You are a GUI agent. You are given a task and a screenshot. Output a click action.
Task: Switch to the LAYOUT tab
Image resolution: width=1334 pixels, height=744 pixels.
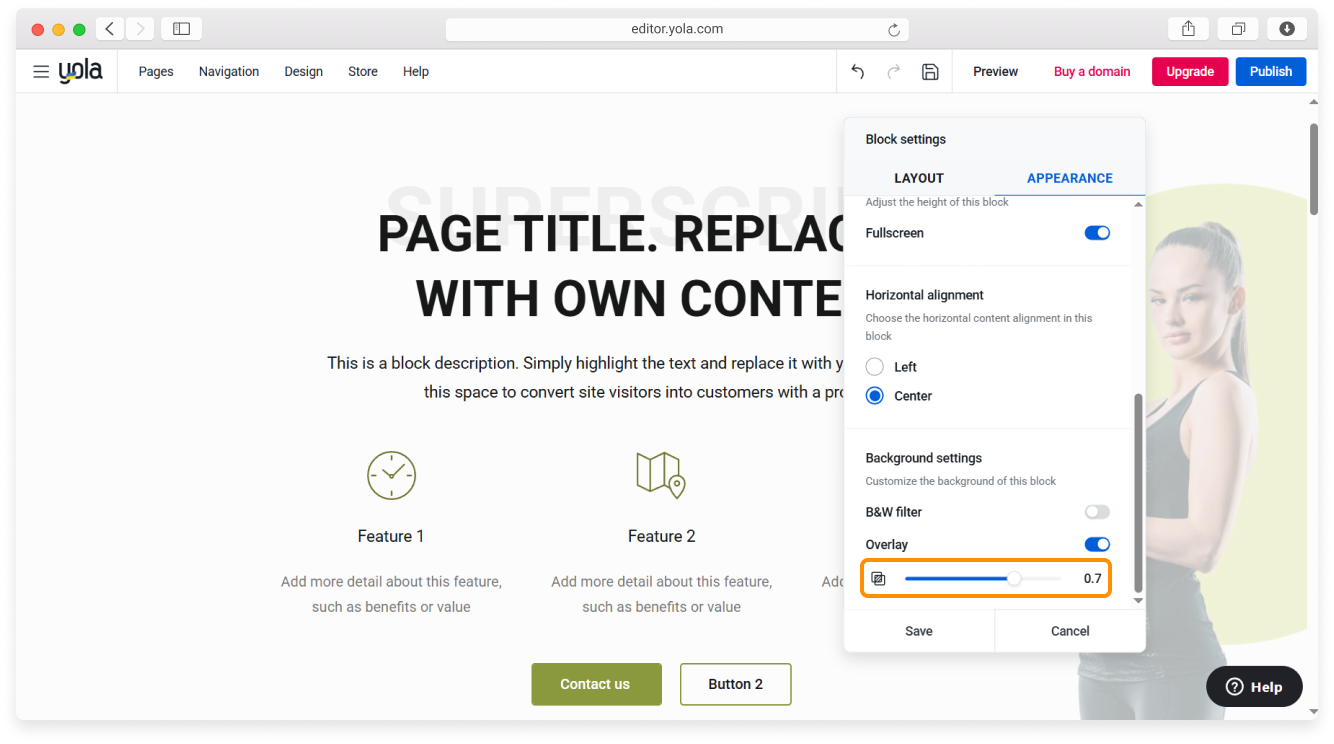click(919, 178)
